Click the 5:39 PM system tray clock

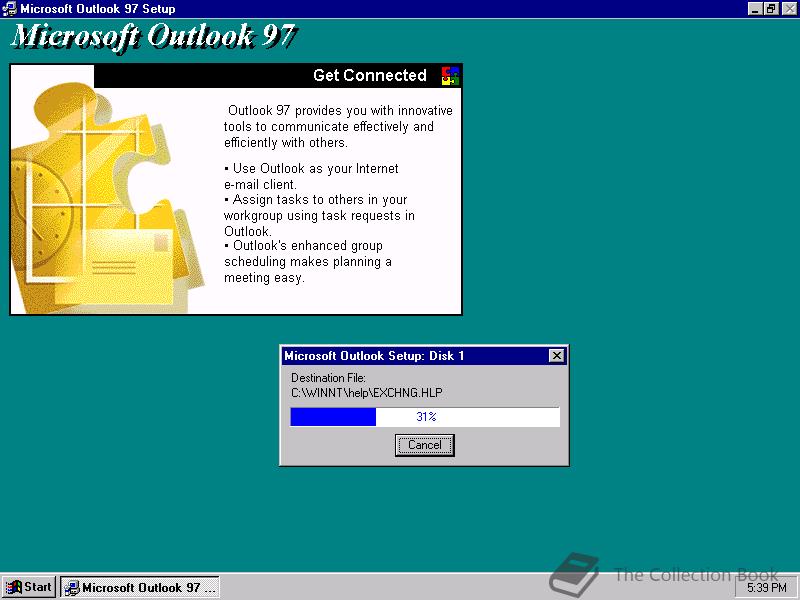click(x=766, y=587)
